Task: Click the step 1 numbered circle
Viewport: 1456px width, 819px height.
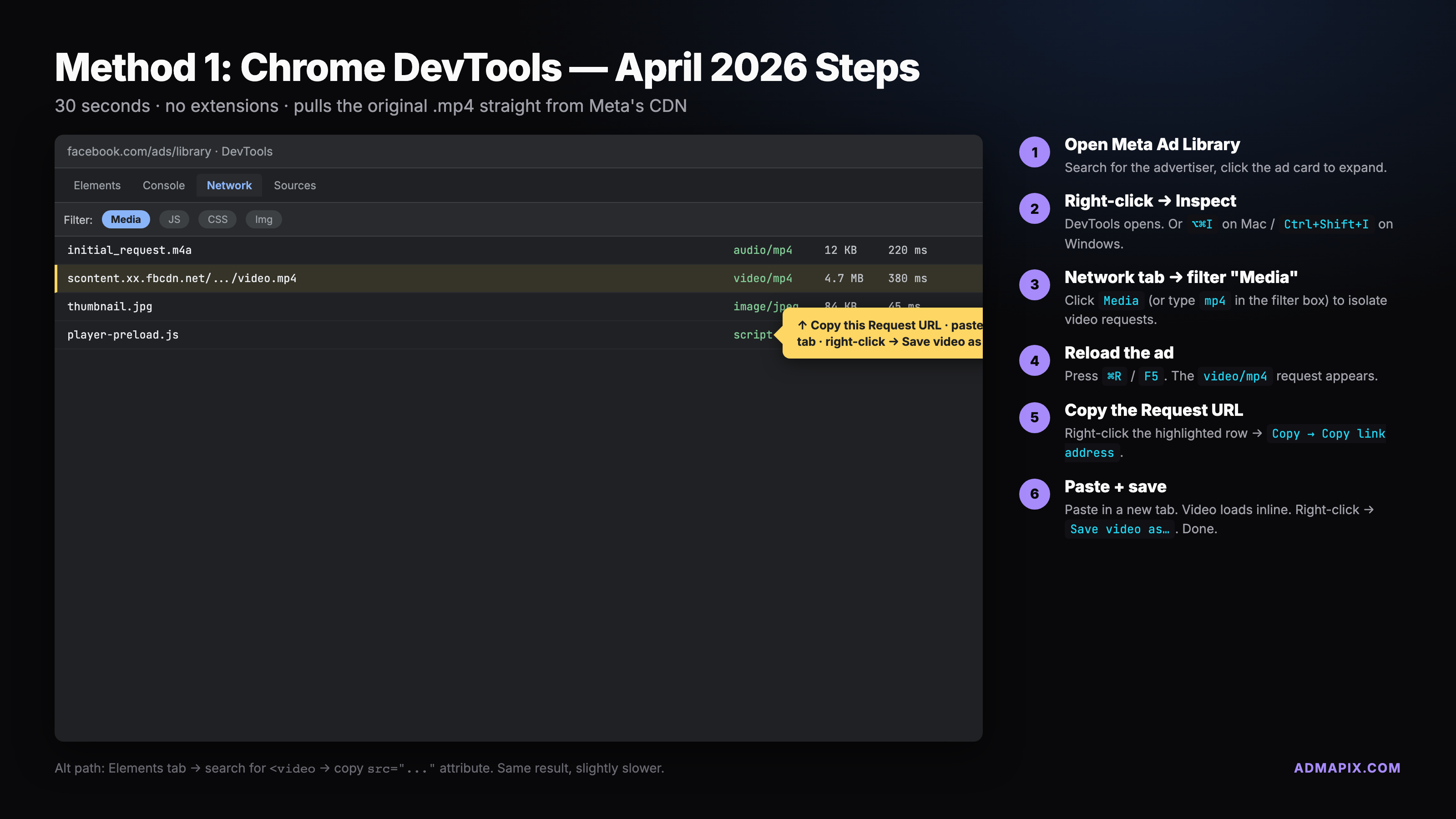Action: (x=1034, y=152)
